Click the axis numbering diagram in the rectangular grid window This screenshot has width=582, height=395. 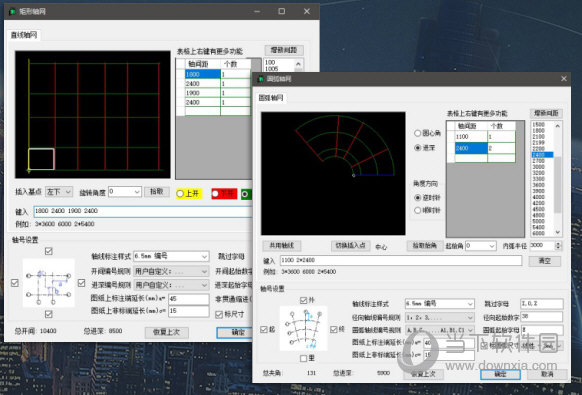[49, 283]
